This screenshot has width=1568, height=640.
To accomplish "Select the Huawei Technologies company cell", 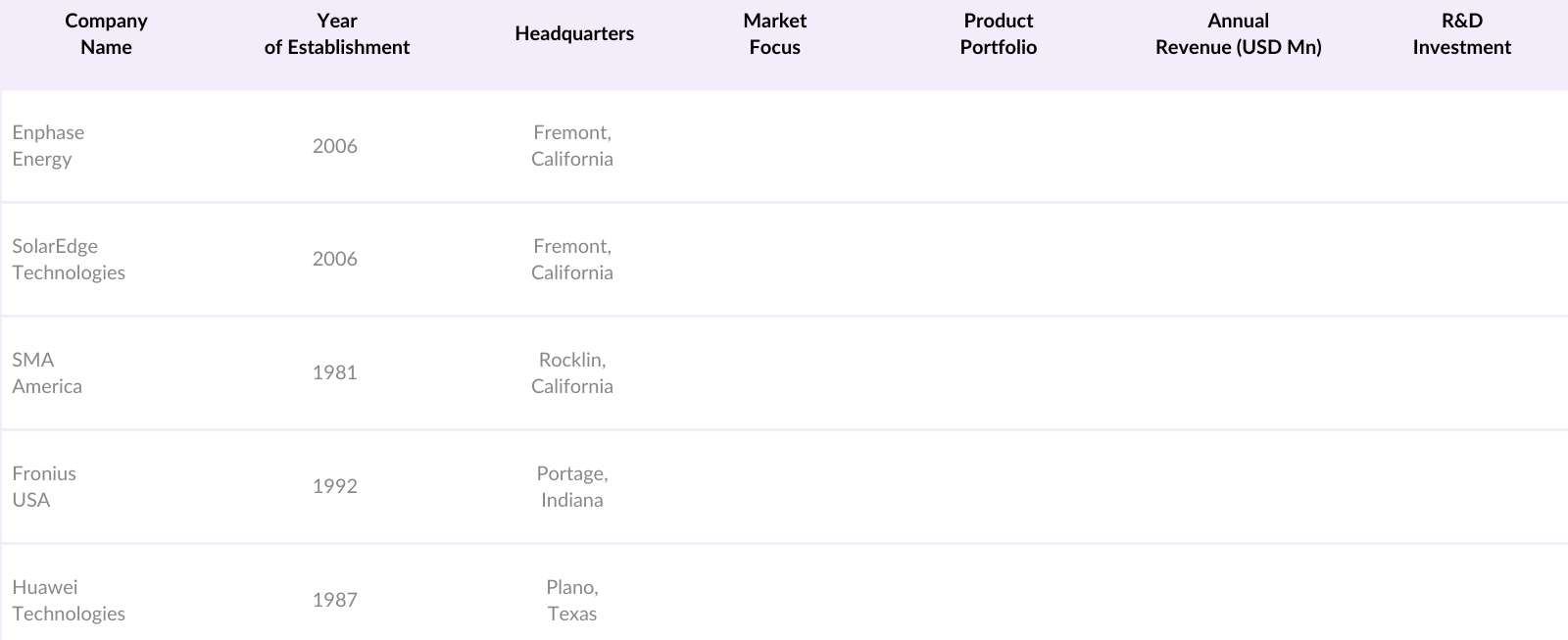I will [x=69, y=600].
